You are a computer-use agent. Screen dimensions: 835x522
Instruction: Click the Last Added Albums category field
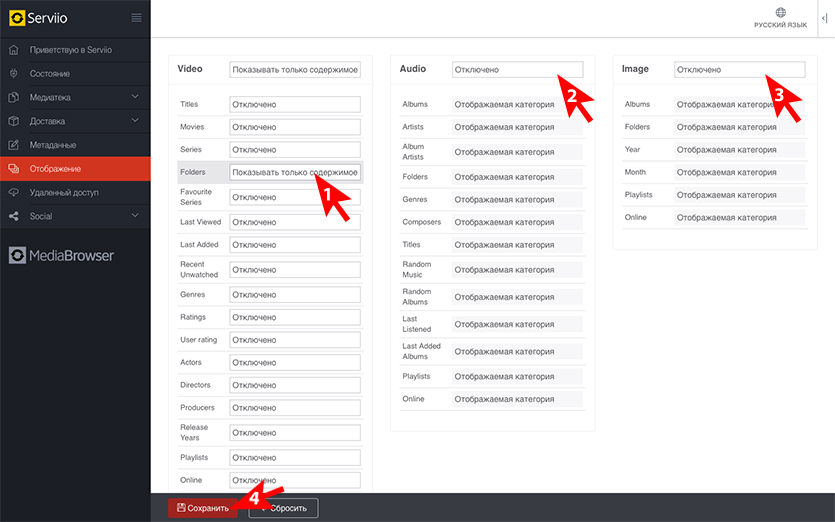click(x=517, y=352)
